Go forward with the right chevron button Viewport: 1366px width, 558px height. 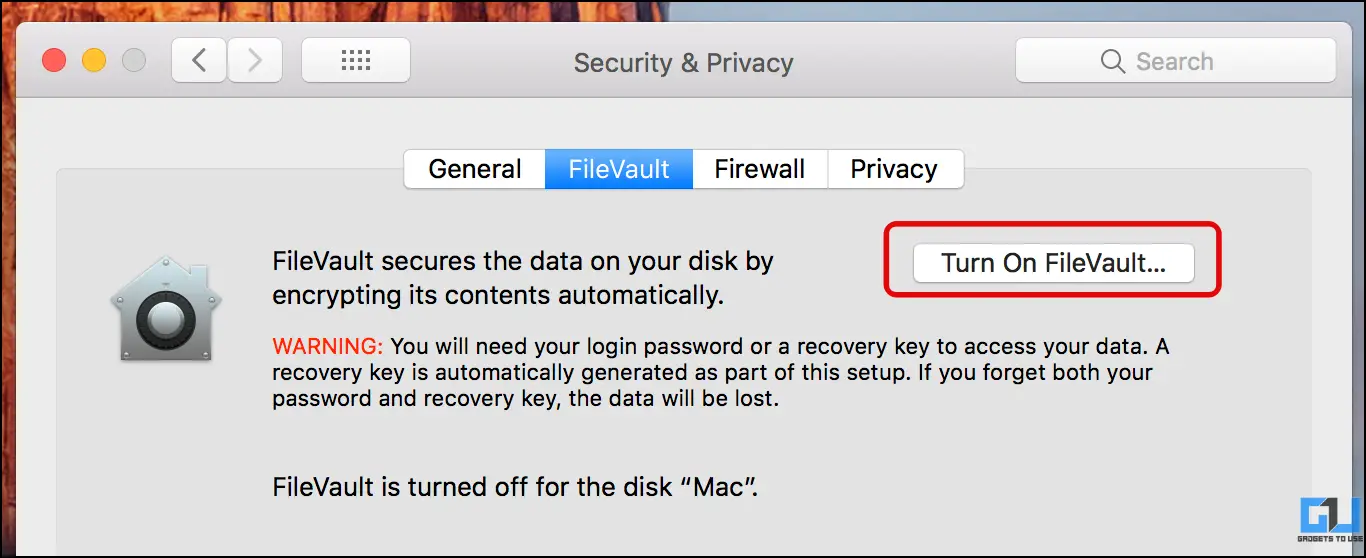[x=255, y=61]
